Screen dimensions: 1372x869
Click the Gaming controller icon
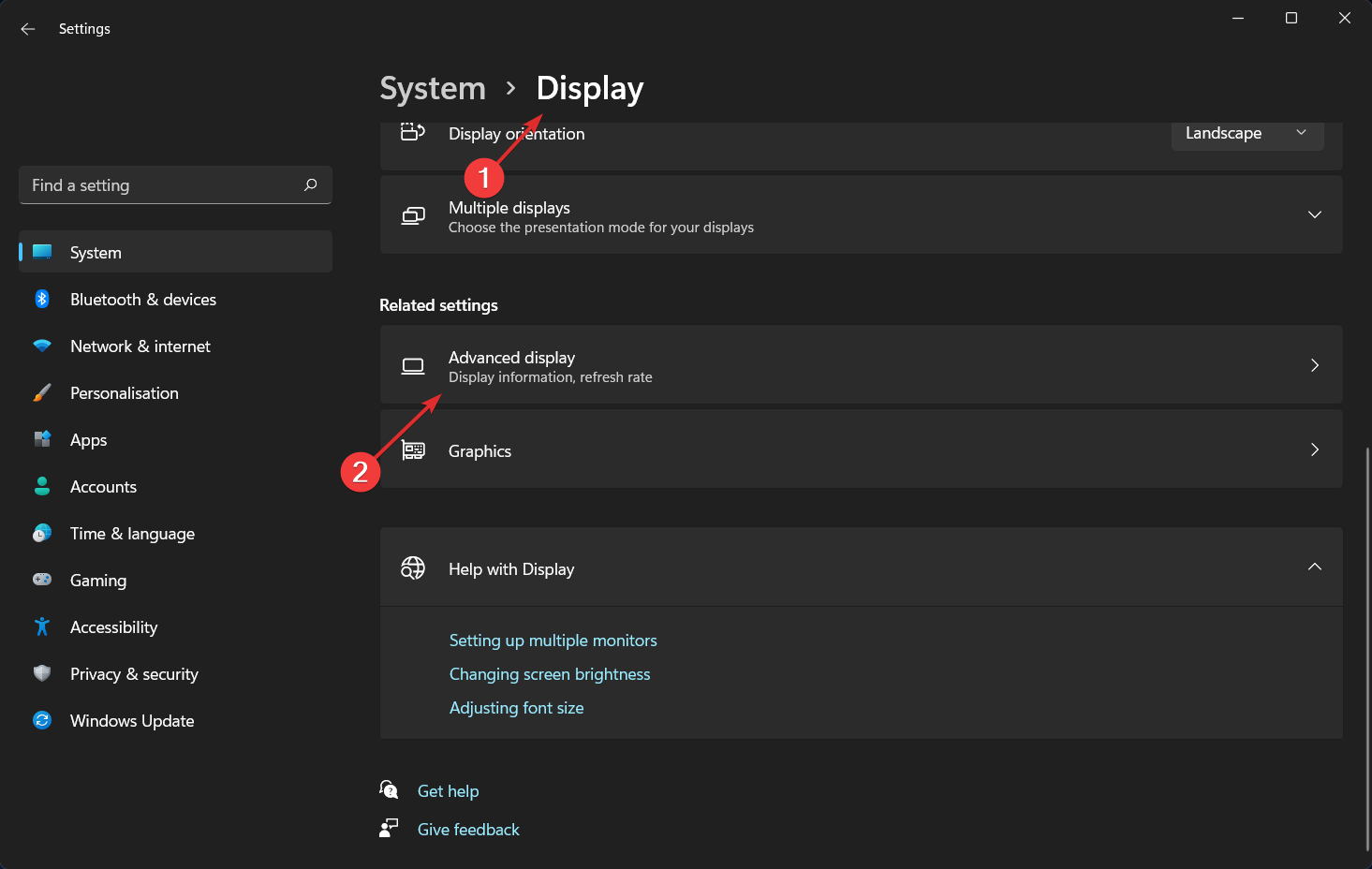42,580
